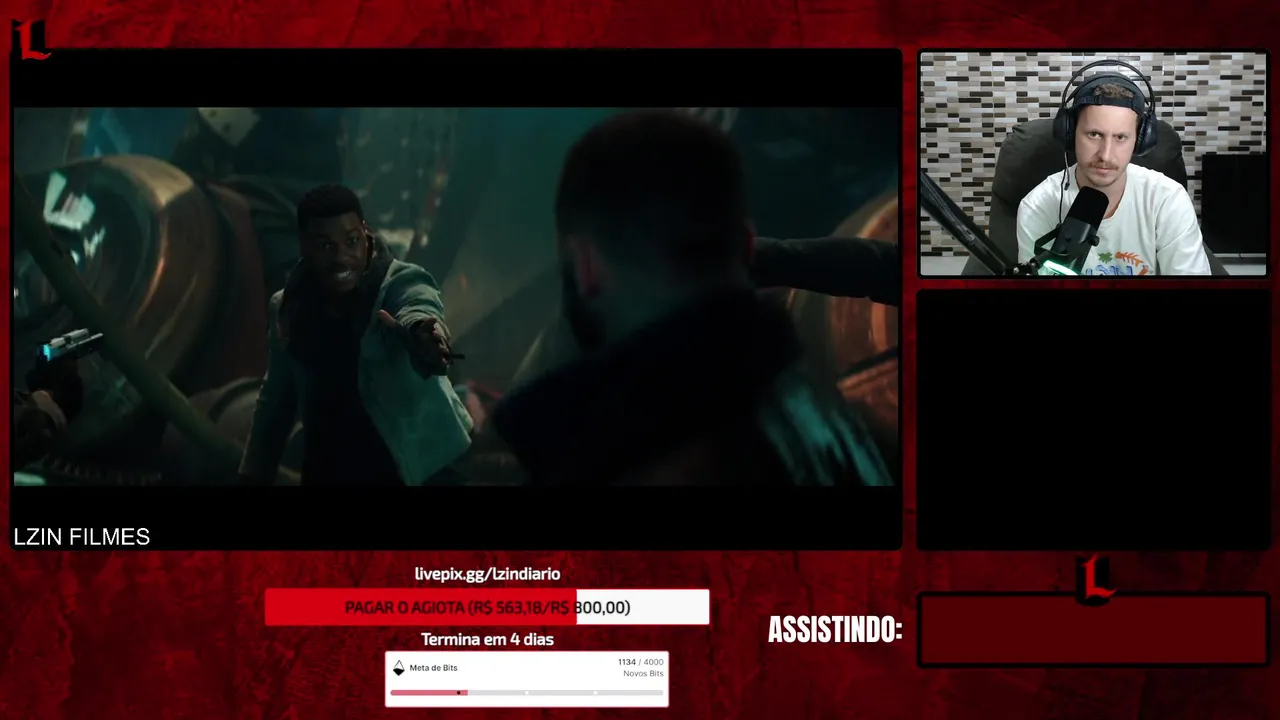1280x720 pixels.
Task: Open the livepix.gg/lzindiario link text
Action: click(487, 574)
